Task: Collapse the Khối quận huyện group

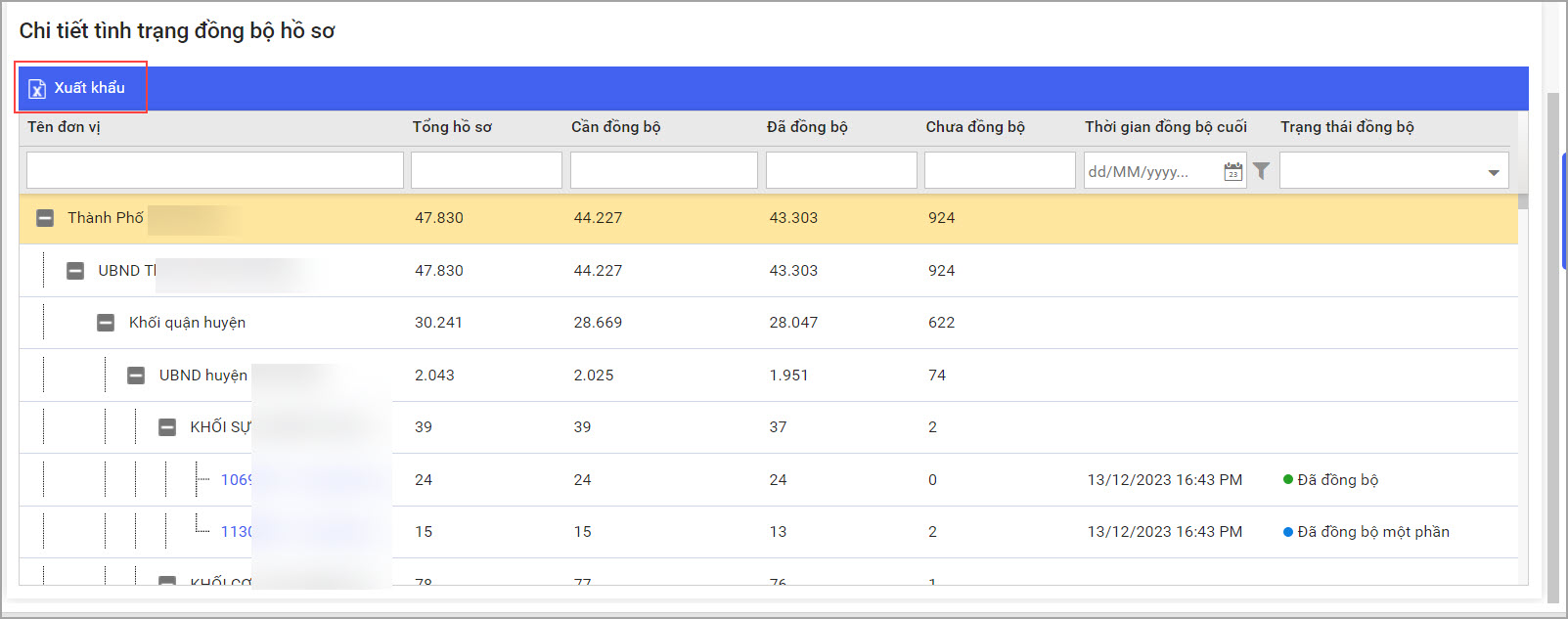Action: tap(106, 323)
